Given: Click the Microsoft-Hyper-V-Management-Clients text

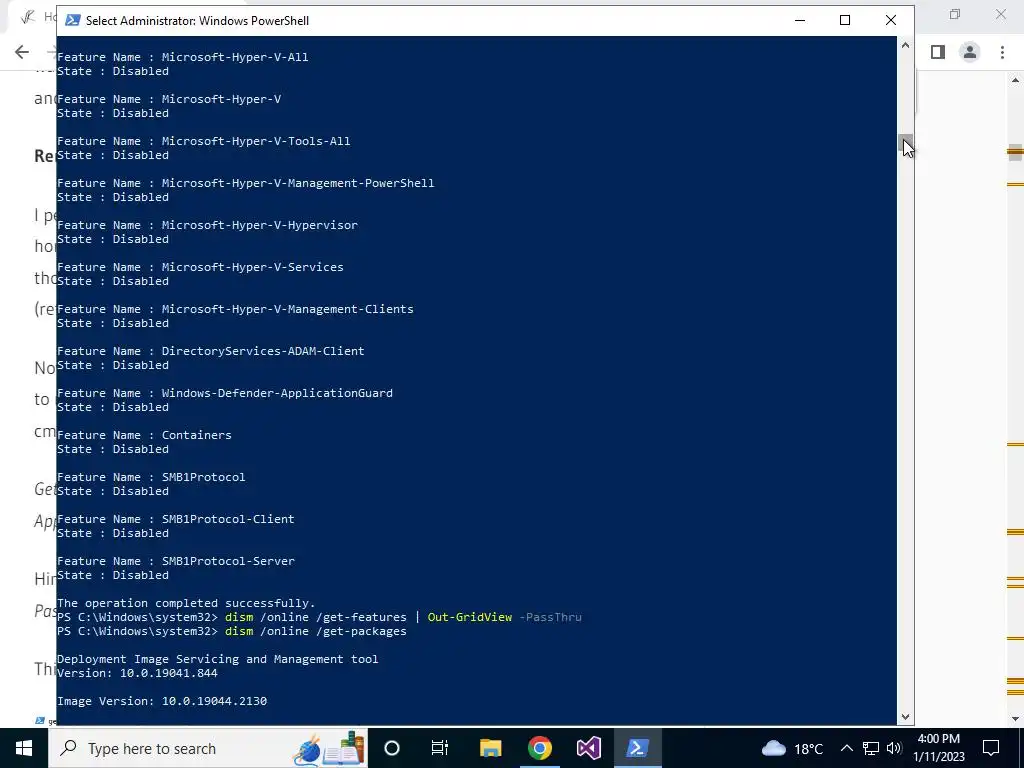Looking at the screenshot, I should pos(287,309).
